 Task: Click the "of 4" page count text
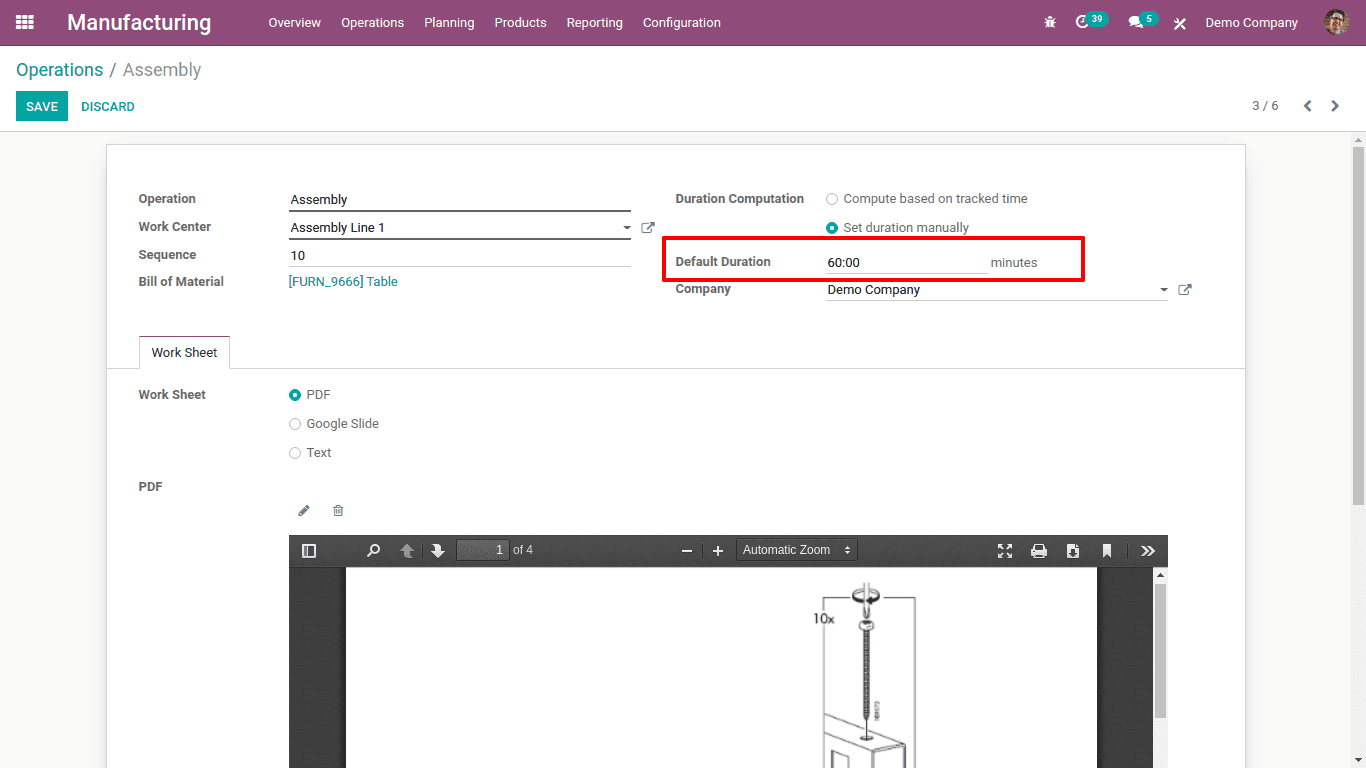tap(523, 550)
